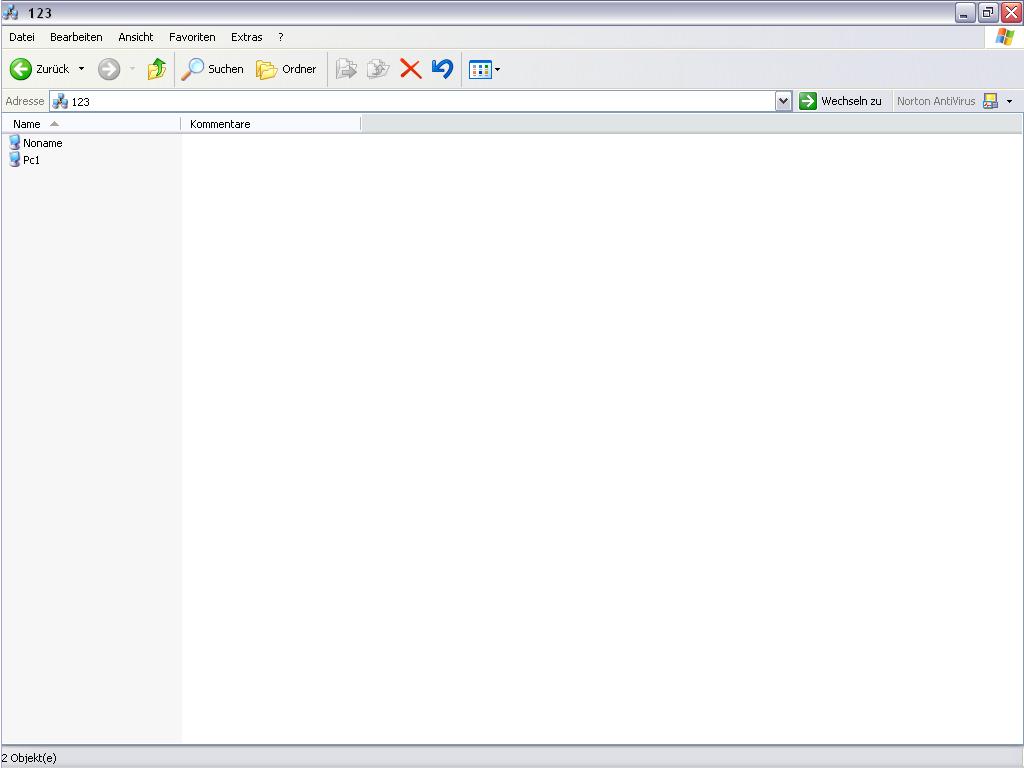Open the Zurück history dropdown arrow

(x=82, y=69)
